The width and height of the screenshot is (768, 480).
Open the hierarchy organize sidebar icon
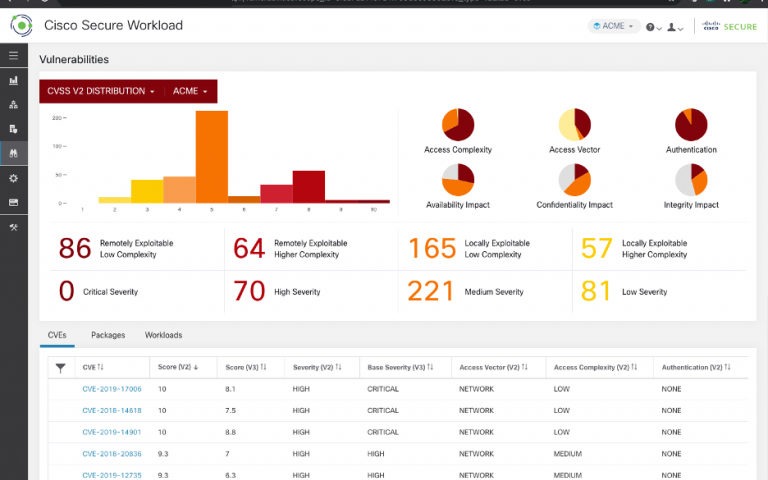click(13, 104)
